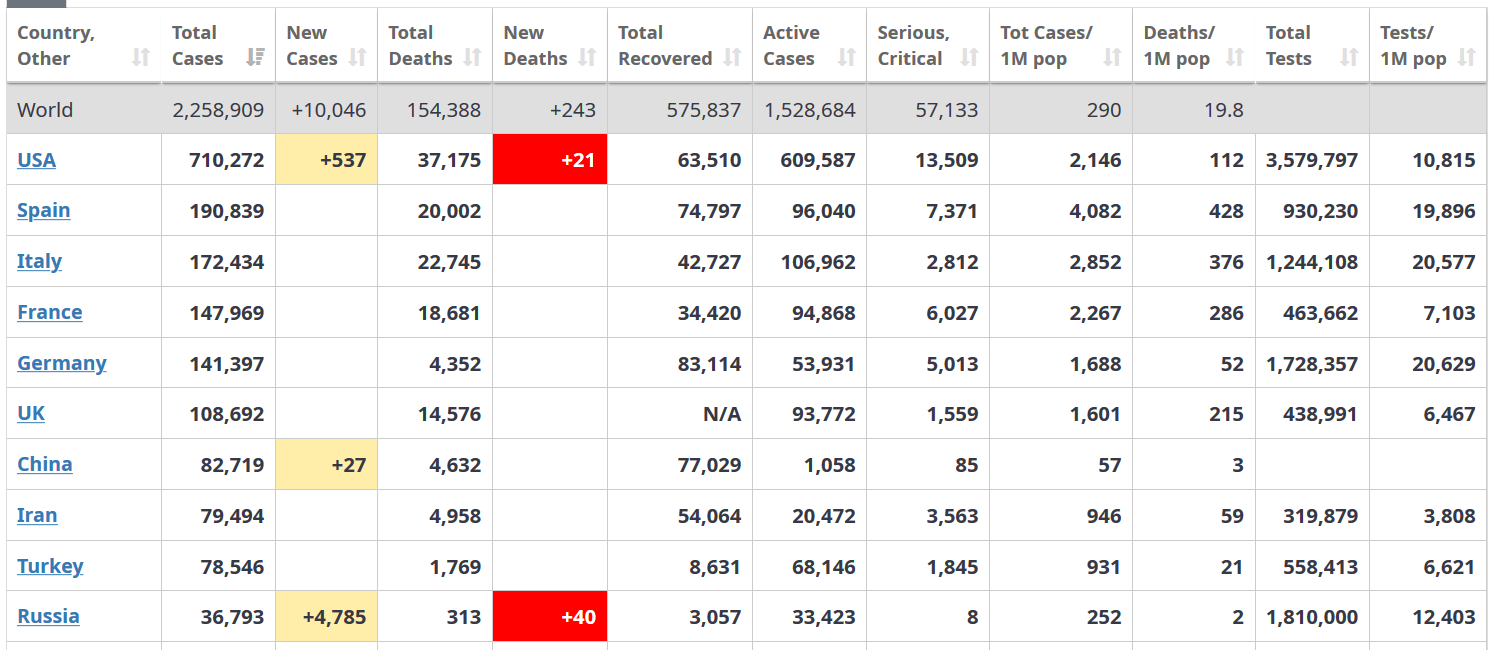
Task: Sort by Country, Other column arrows
Action: click(x=141, y=58)
